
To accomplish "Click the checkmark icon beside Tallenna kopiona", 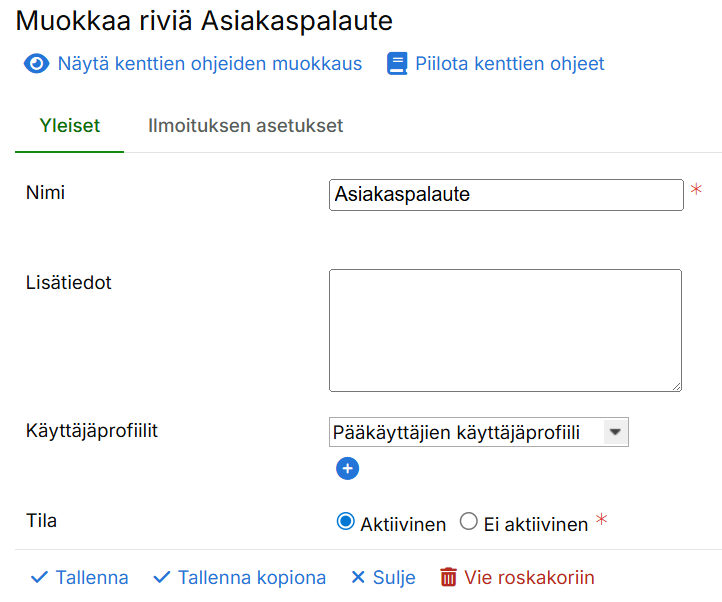I will 162,577.
